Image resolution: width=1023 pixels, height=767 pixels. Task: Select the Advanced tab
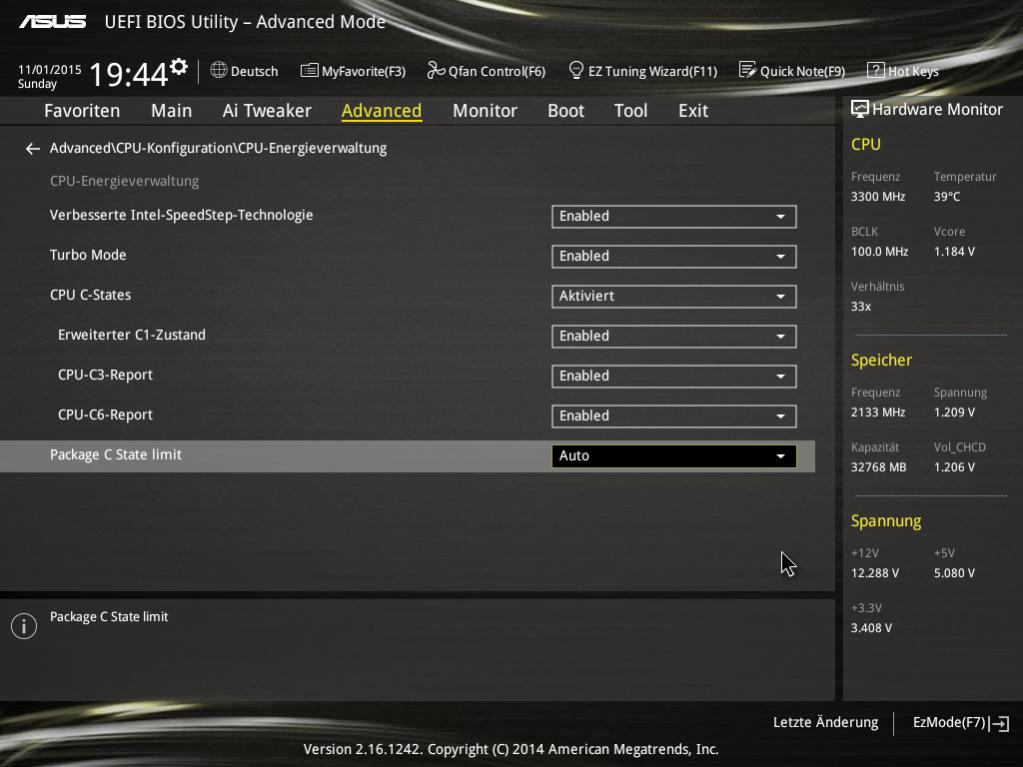pos(382,111)
